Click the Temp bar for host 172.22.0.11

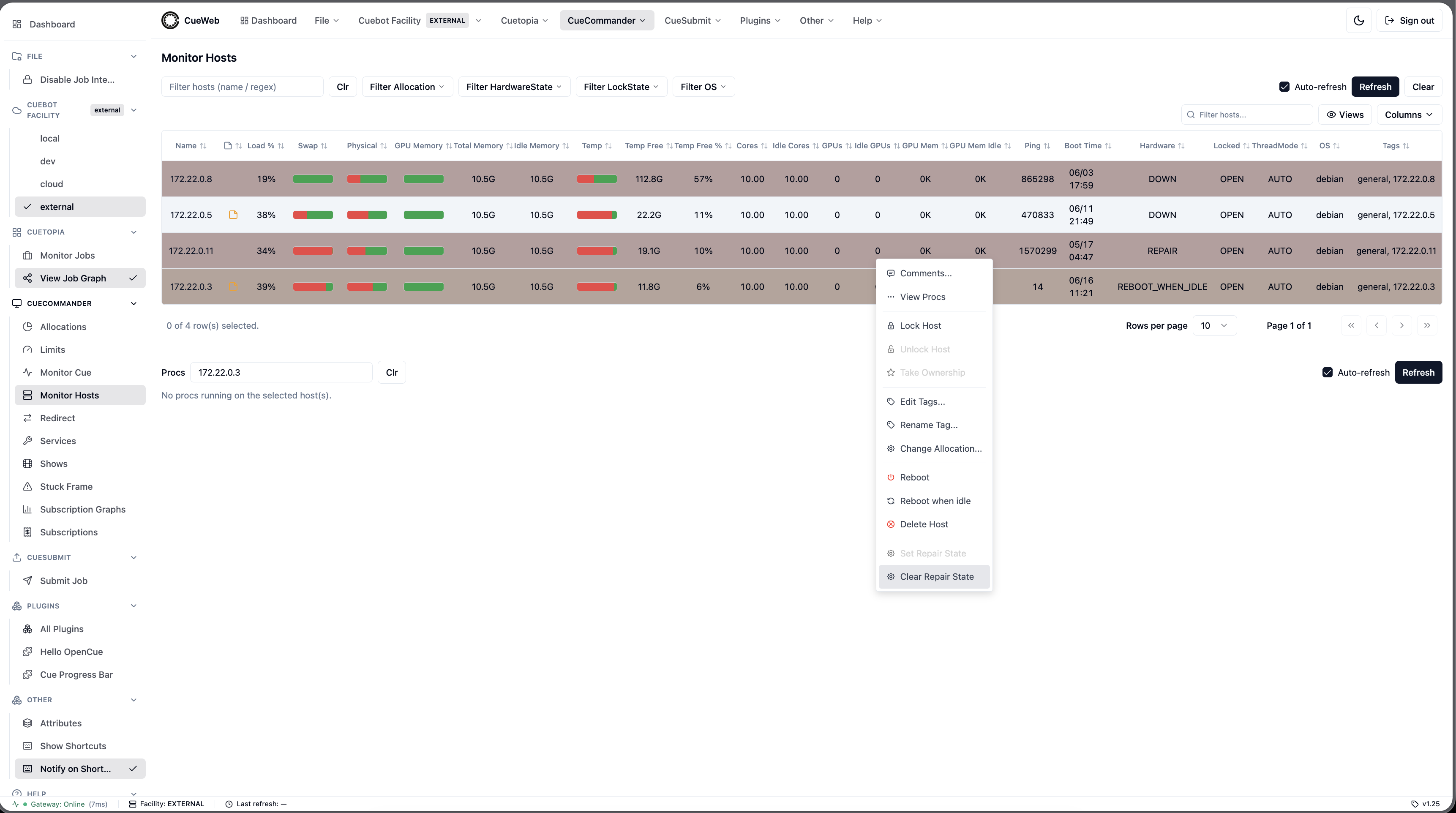(597, 251)
